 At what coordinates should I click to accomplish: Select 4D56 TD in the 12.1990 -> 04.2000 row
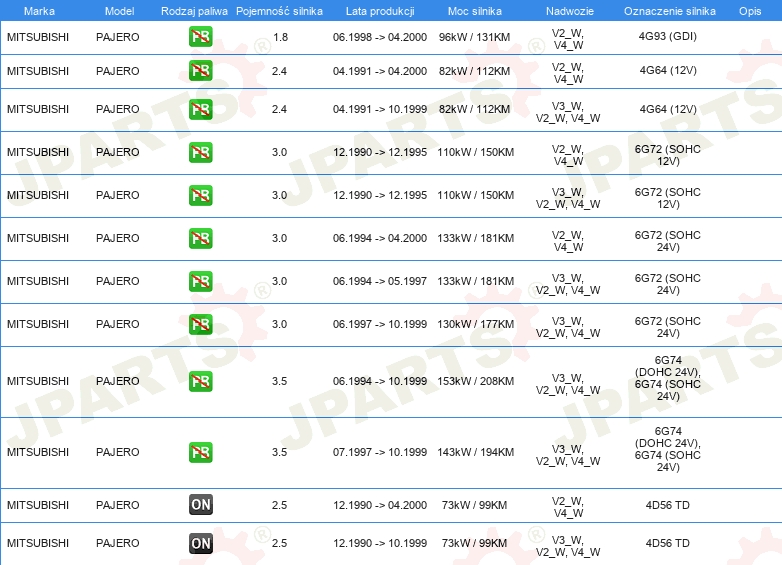pyautogui.click(x=668, y=505)
